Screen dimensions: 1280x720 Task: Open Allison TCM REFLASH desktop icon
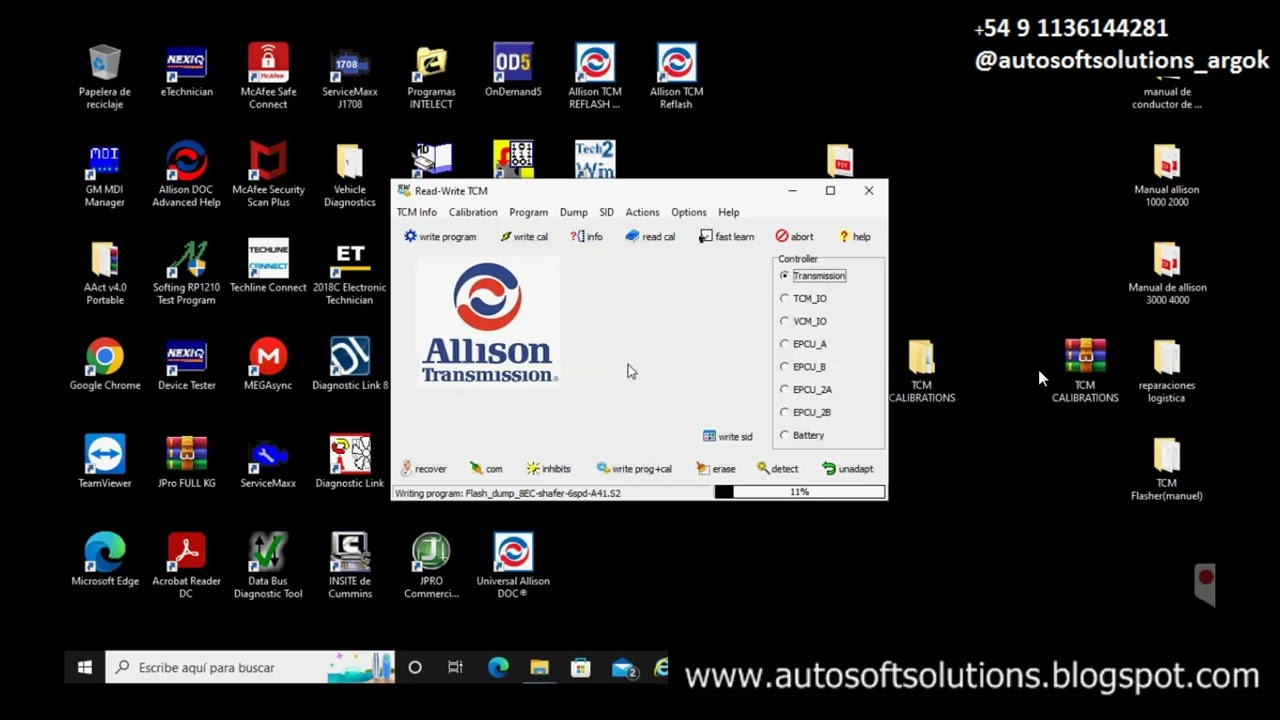(595, 77)
